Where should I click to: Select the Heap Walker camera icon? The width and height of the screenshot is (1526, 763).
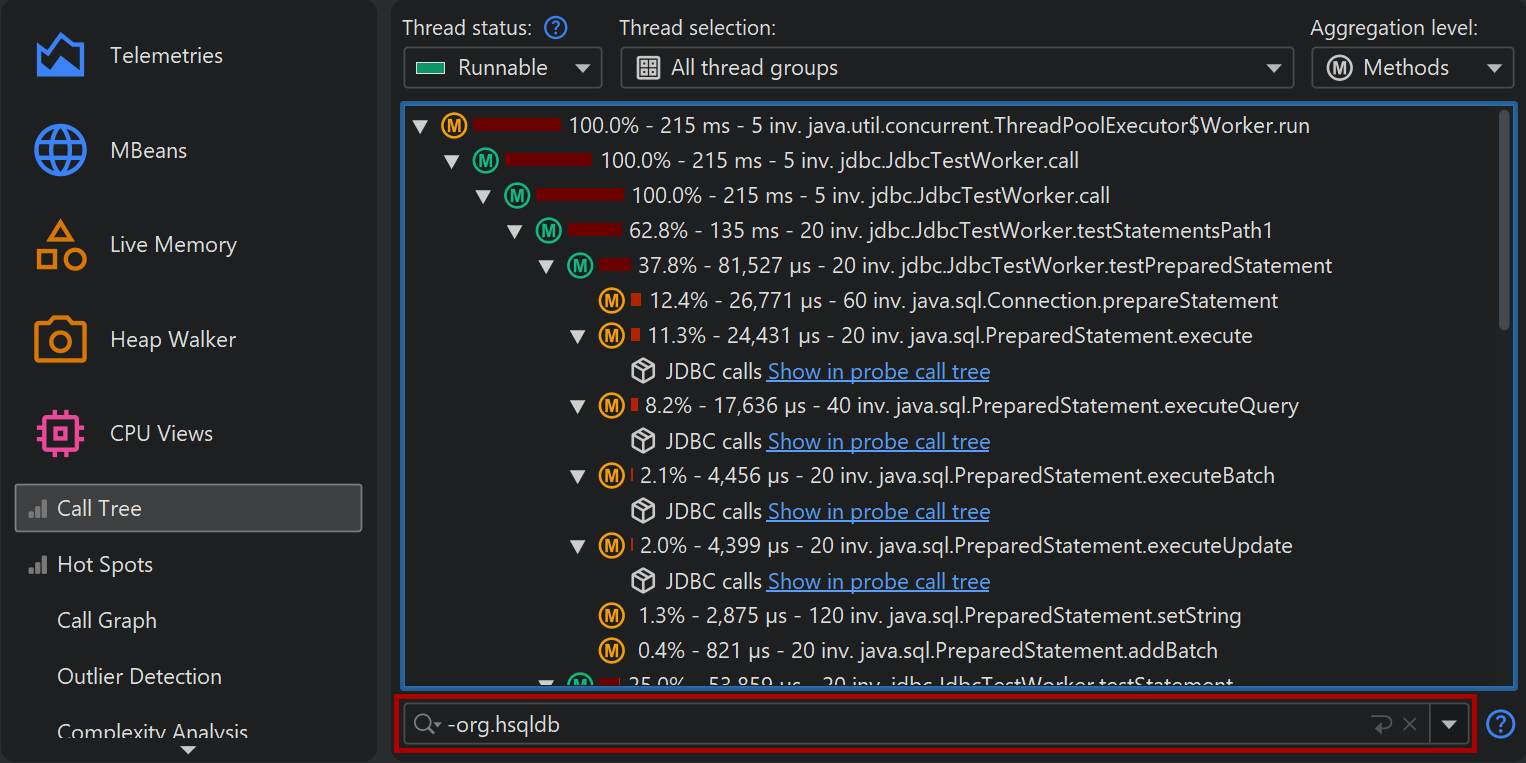click(60, 340)
